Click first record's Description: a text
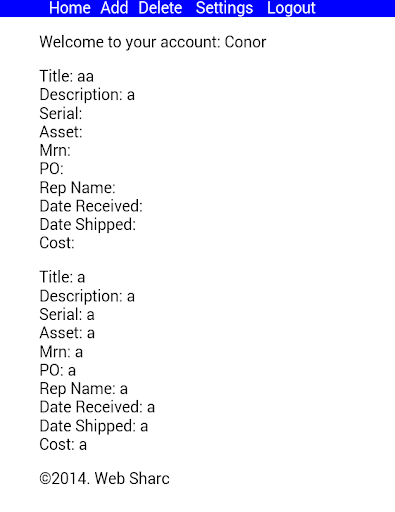The height and width of the screenshot is (512, 395). (x=87, y=95)
